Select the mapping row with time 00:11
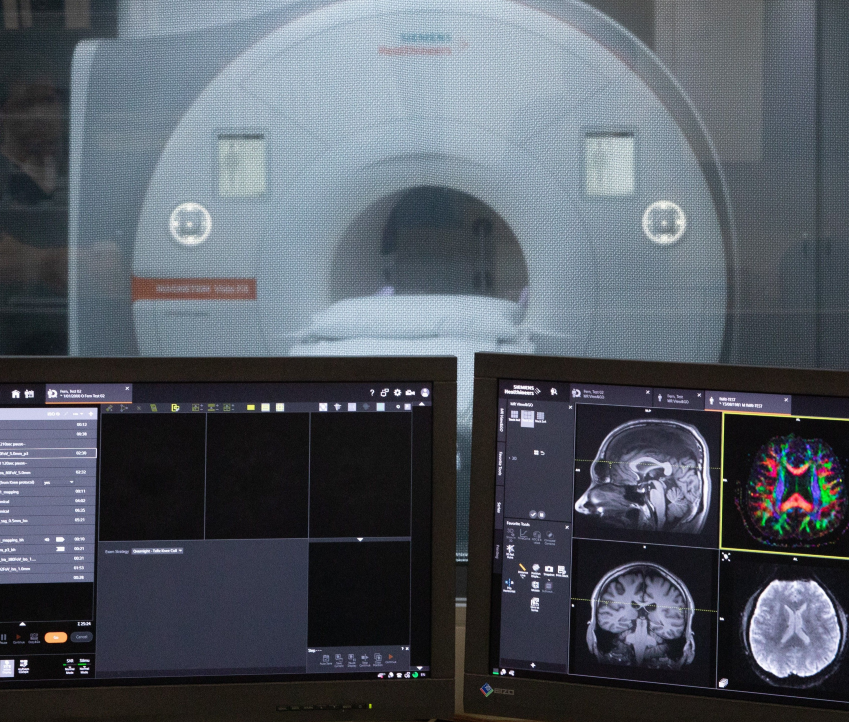Screen dimensions: 849x722 tap(48, 491)
